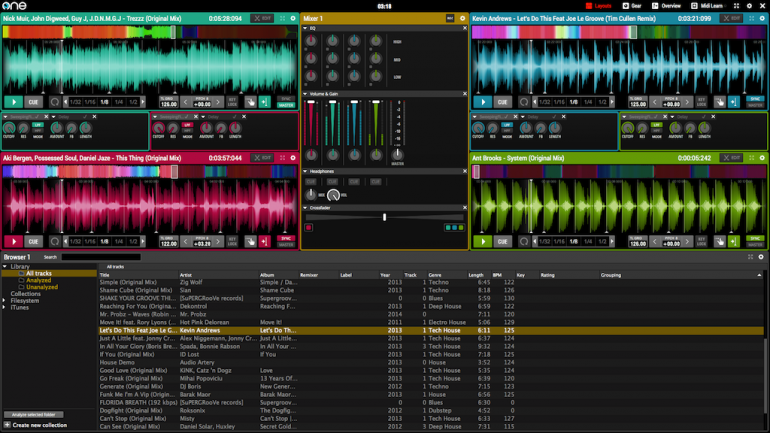Click the green plus-bar icon on the Ant Brooks deck
The height and width of the screenshot is (433, 770).
(x=734, y=242)
